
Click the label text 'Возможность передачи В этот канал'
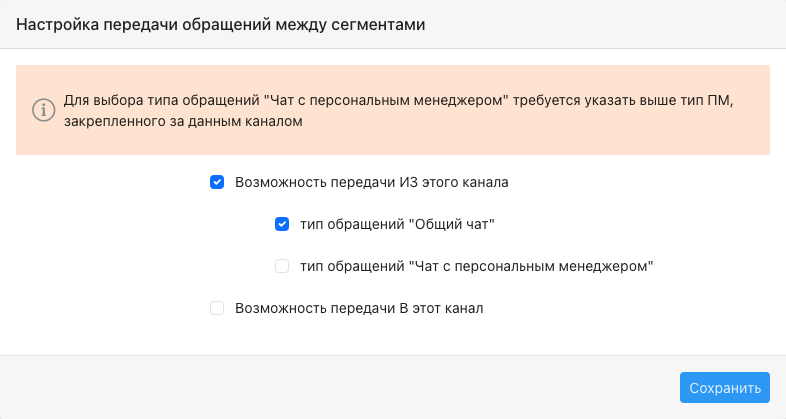[359, 308]
